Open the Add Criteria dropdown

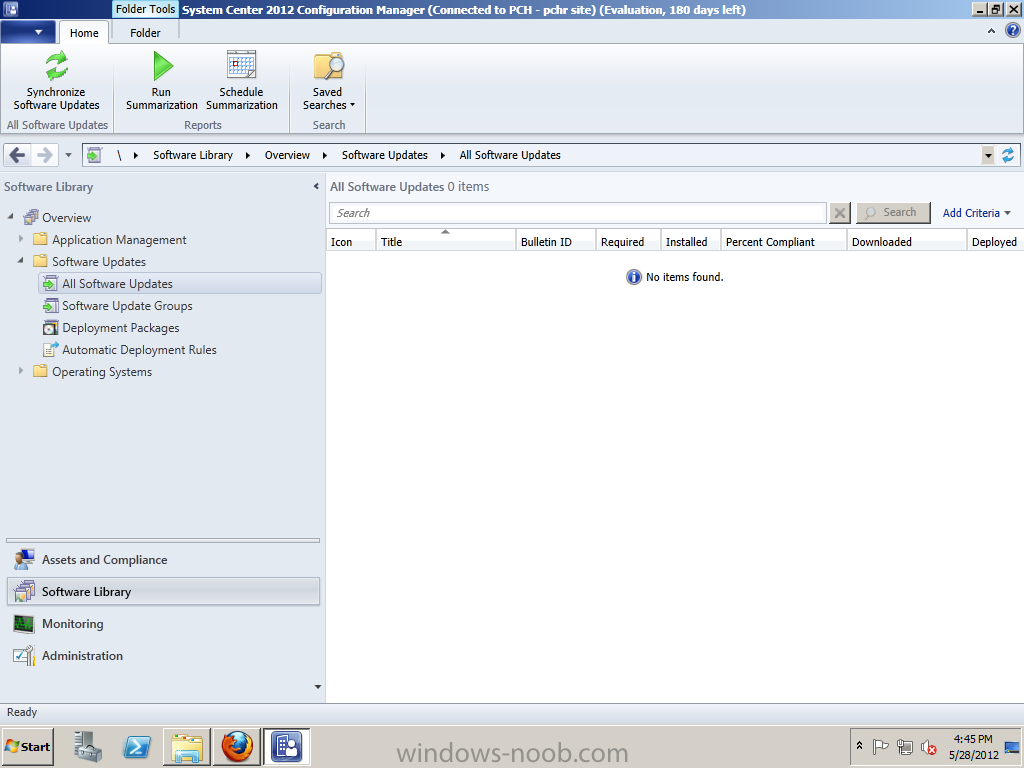[976, 213]
